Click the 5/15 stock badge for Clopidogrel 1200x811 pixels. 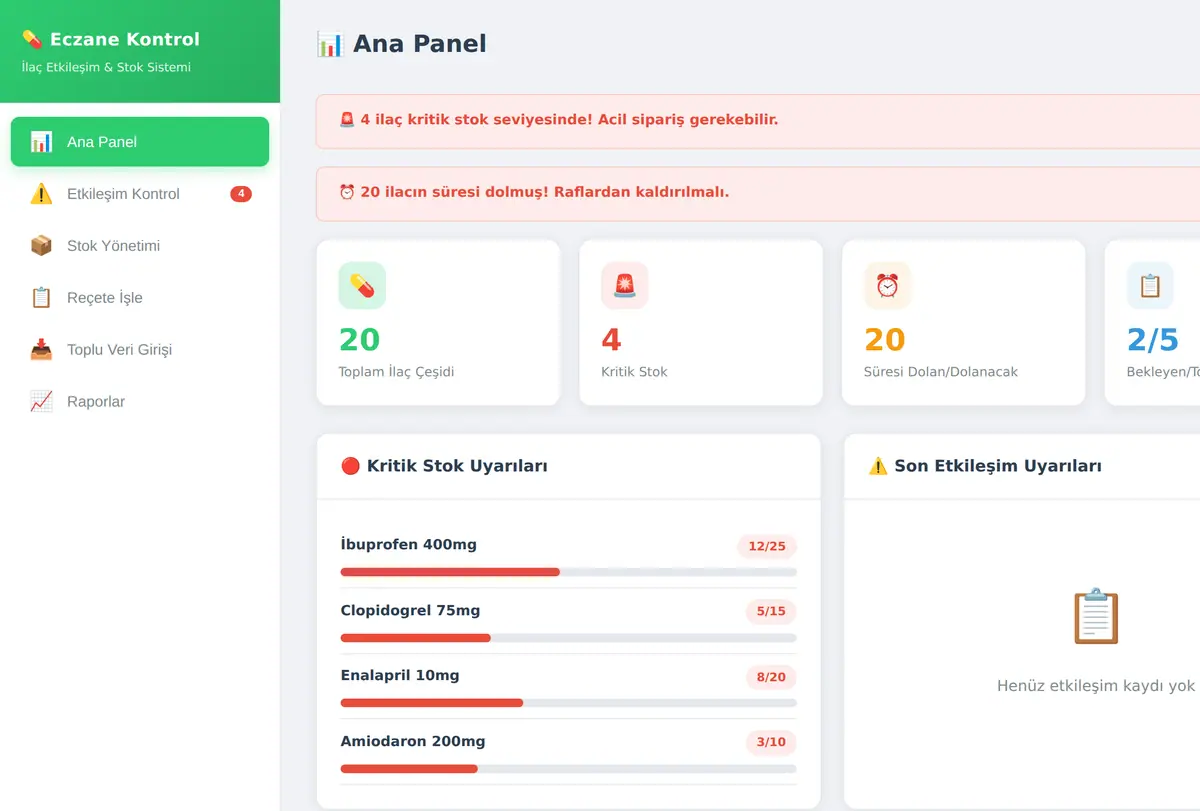pyautogui.click(x=771, y=611)
